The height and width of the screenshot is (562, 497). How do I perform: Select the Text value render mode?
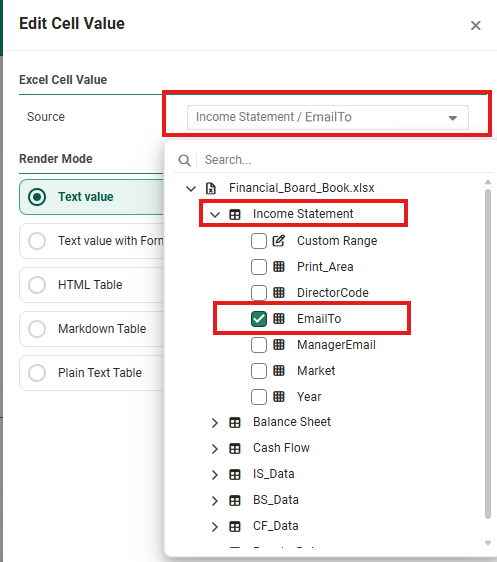tap(92, 197)
